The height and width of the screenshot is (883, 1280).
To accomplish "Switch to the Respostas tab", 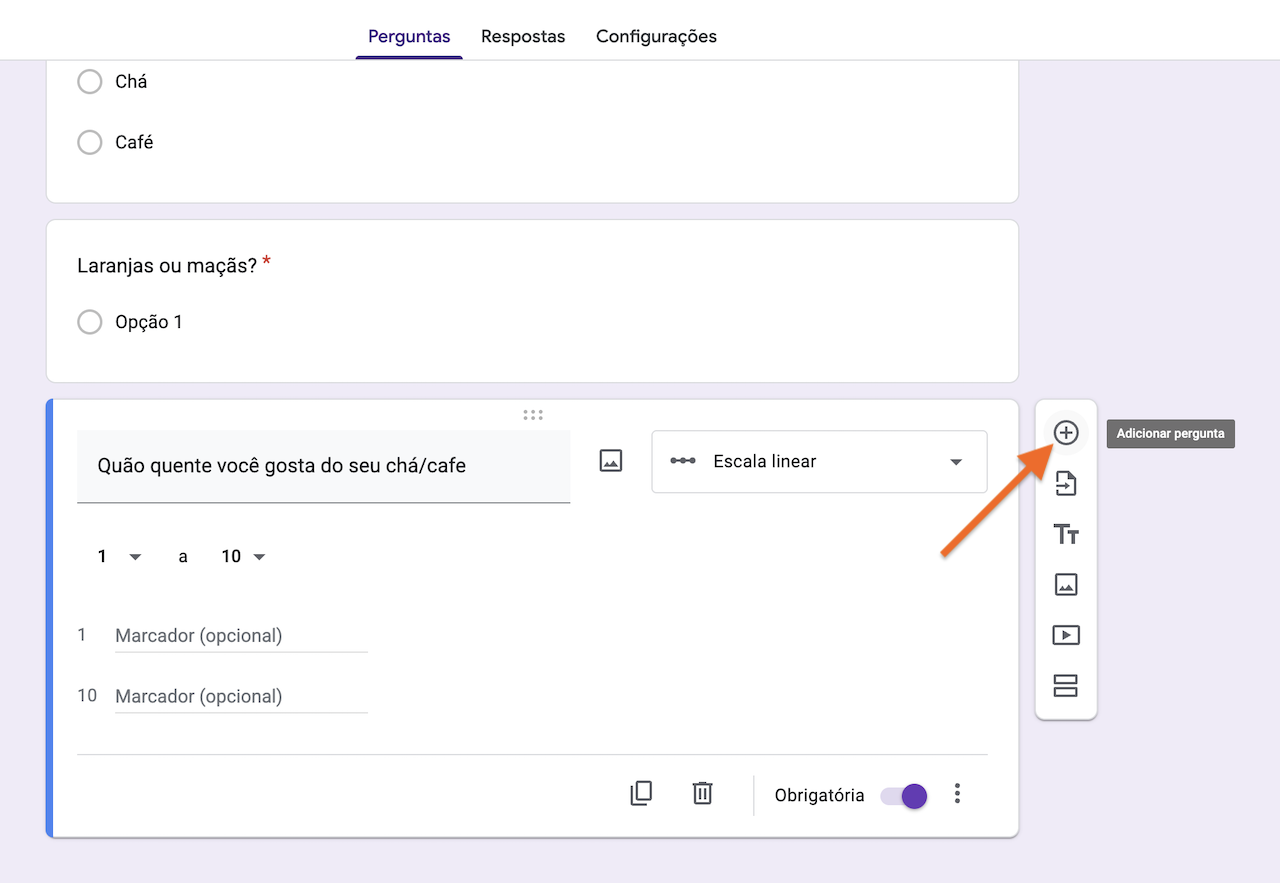I will click(523, 36).
